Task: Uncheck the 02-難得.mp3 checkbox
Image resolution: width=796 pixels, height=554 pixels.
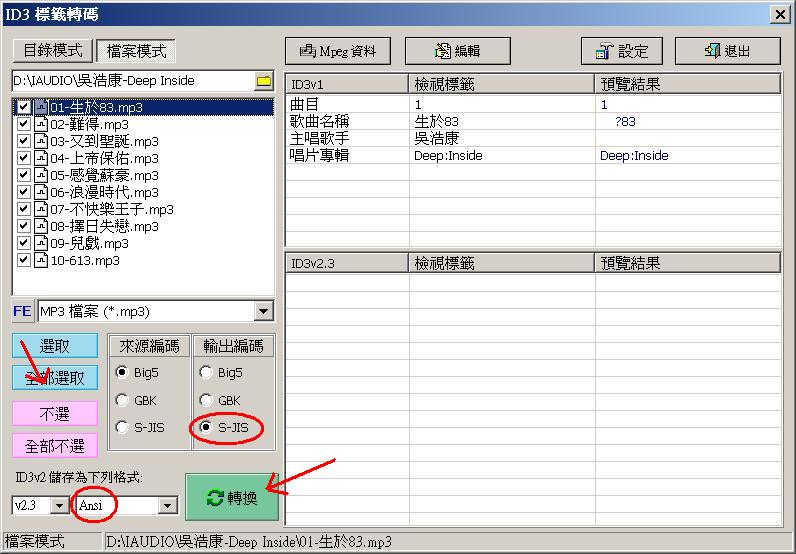Action: tap(24, 124)
